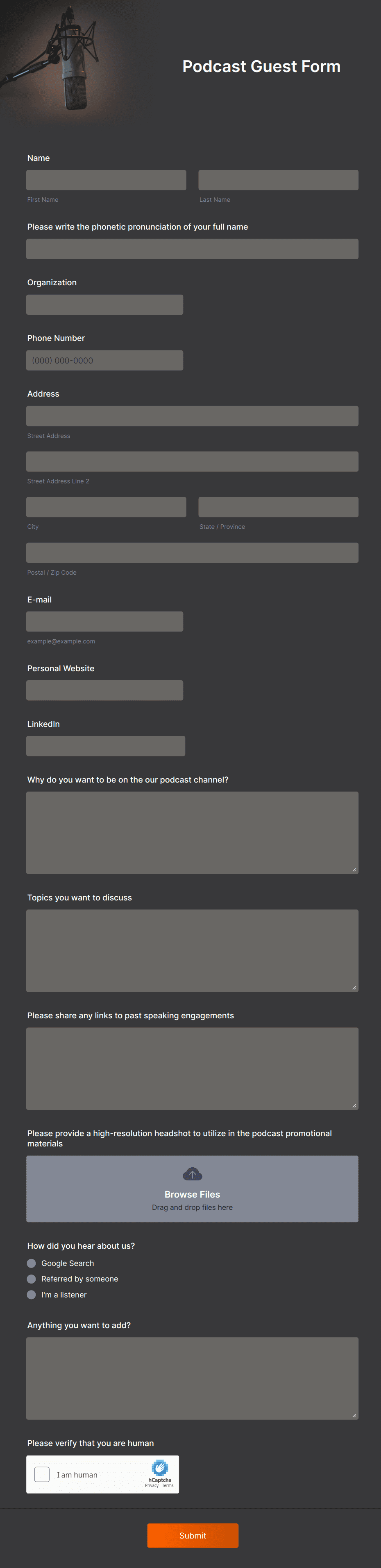Select the "I'm a listener" option
This screenshot has height=1568, width=381.
click(31, 1295)
